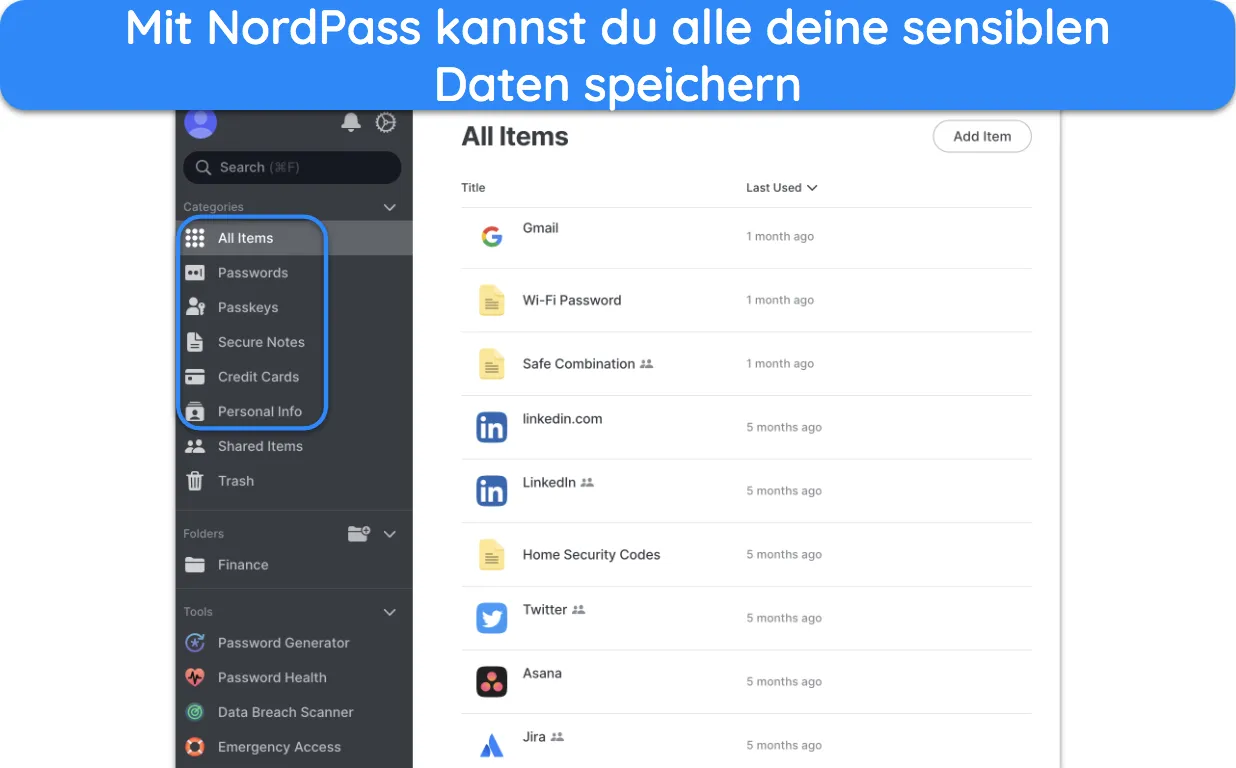Click the Finance folder icon
The image size is (1236, 768).
195,565
